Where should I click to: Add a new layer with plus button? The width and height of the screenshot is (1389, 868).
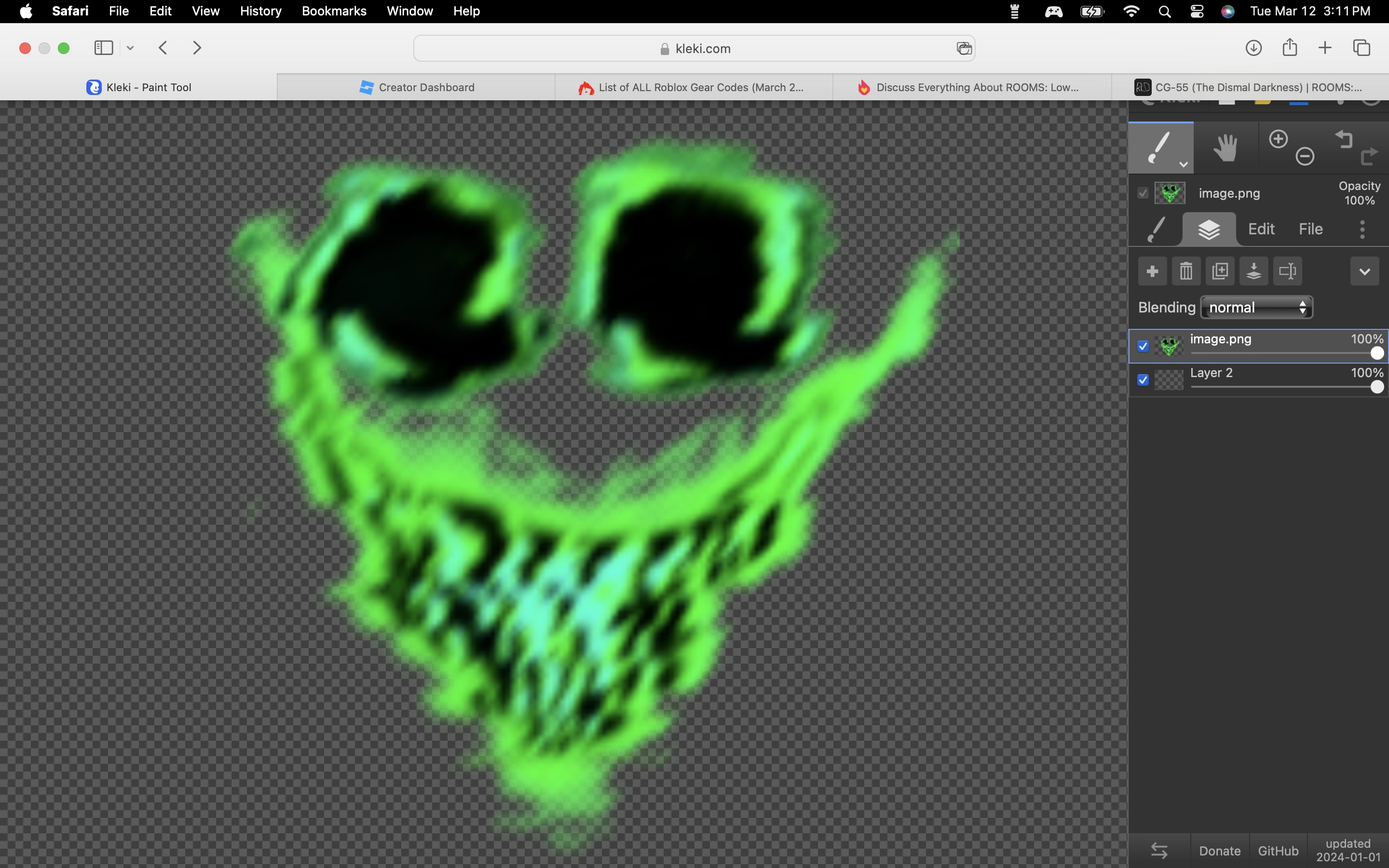pyautogui.click(x=1152, y=271)
